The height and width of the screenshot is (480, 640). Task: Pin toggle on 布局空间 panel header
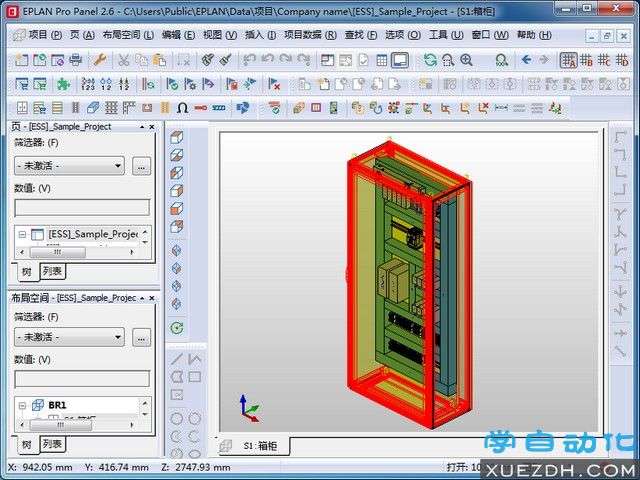[x=142, y=298]
